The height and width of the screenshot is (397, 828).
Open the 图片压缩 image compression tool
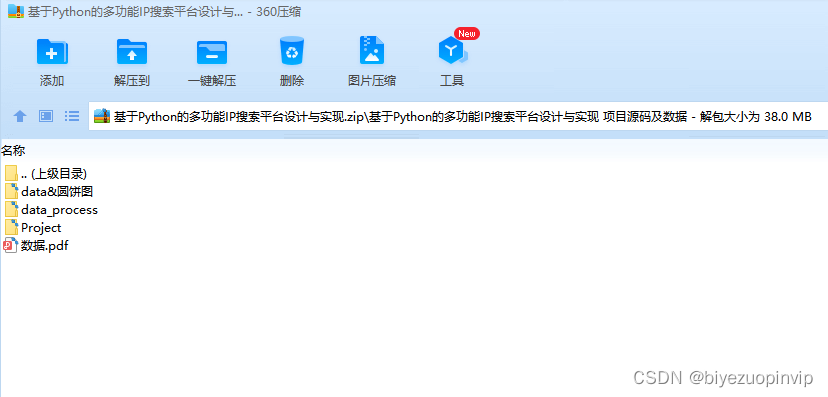click(x=372, y=50)
